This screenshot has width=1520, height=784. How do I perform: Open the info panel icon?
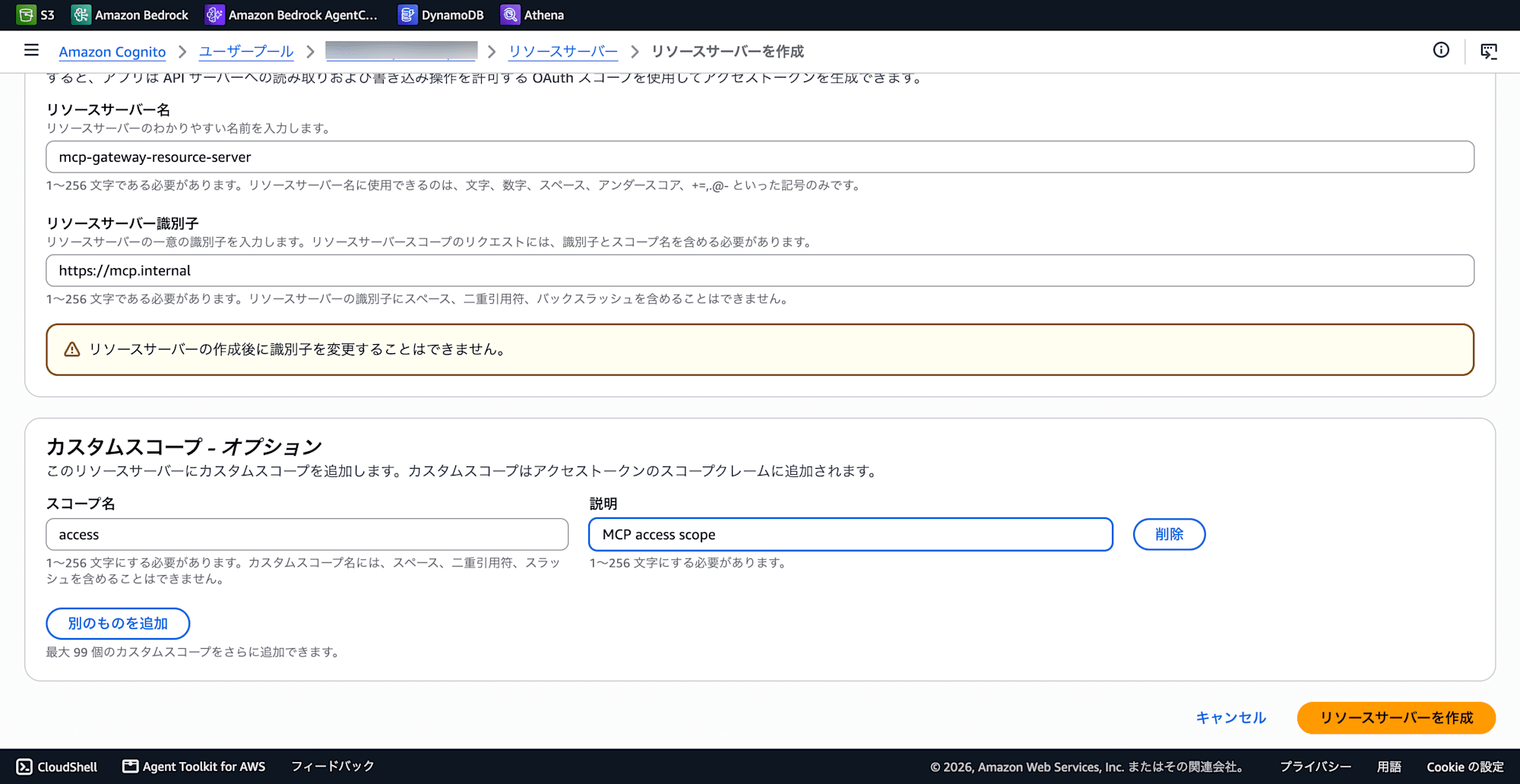1441,50
